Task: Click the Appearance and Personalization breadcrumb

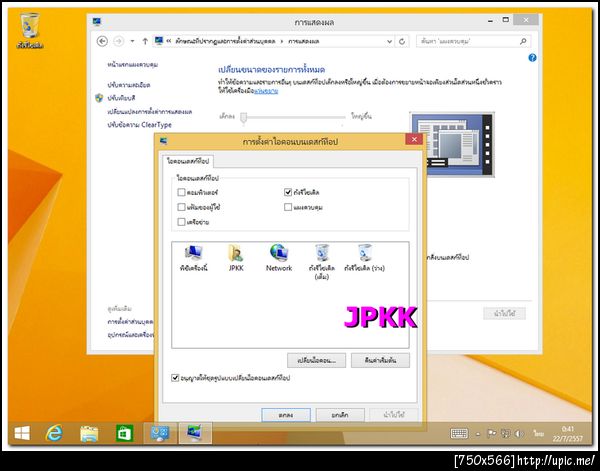Action: 225,41
